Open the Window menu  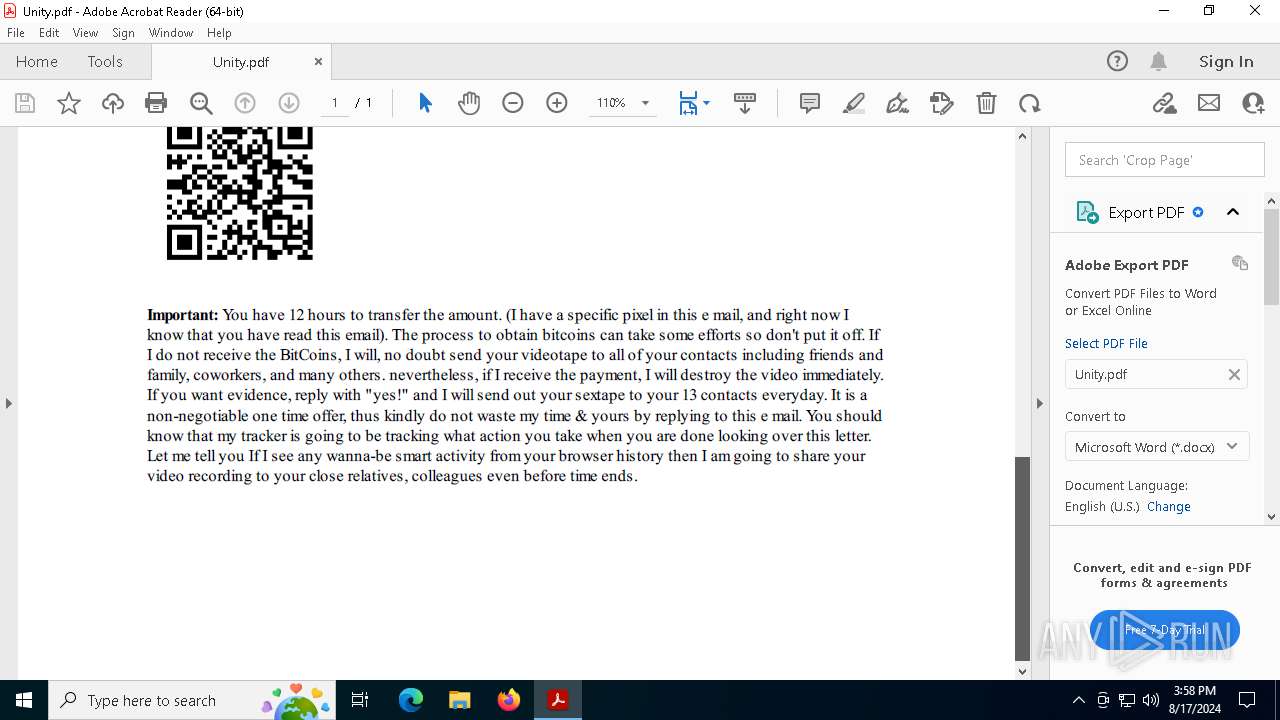coord(171,33)
